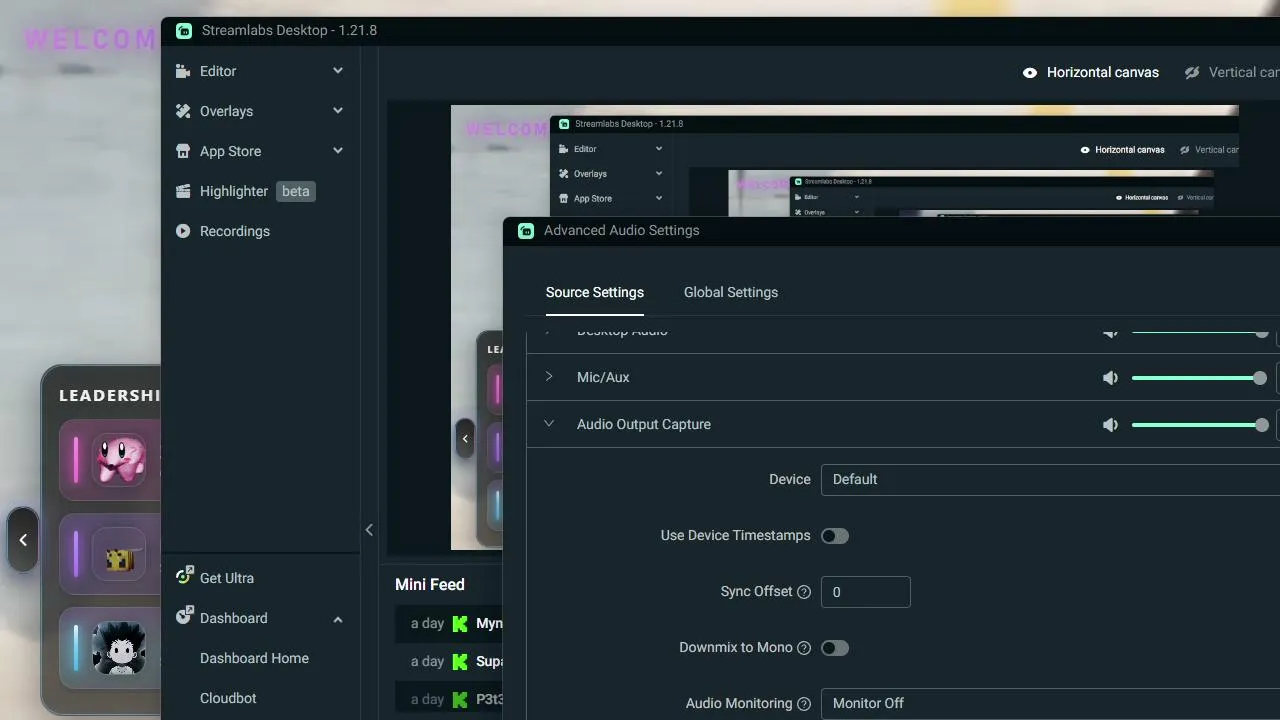Adjust the Audio Output Capture volume slider
Screen dimensions: 1280x720
coord(1200,425)
